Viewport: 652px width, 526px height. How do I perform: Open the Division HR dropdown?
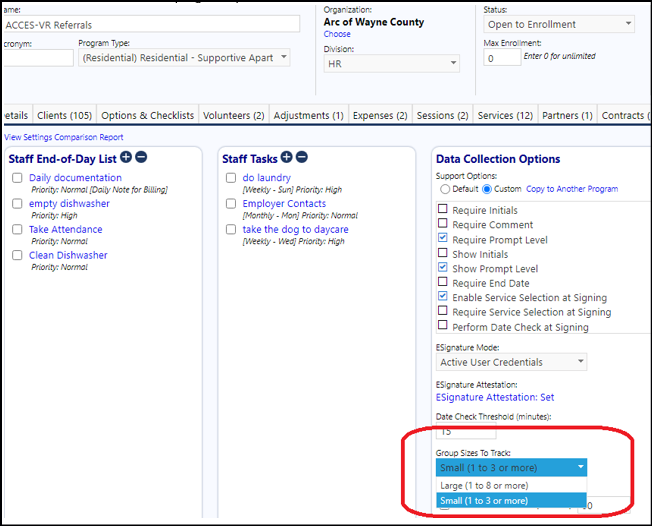point(392,64)
